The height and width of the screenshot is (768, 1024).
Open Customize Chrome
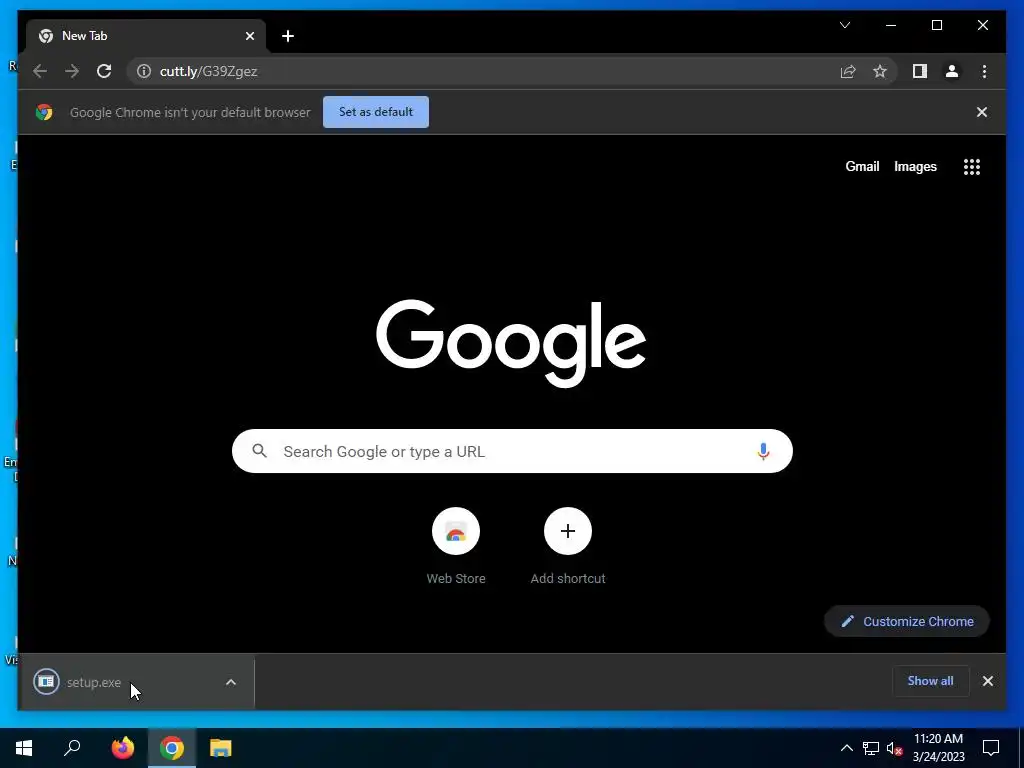(907, 621)
